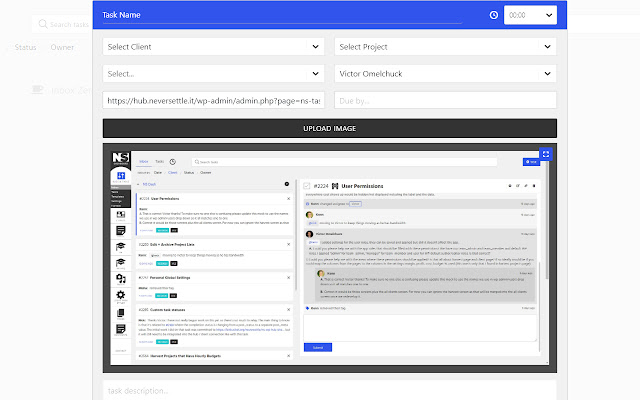Open stacked documents icon in preview sidebar
Image resolution: width=640 pixels, height=400 pixels.
pos(121,313)
